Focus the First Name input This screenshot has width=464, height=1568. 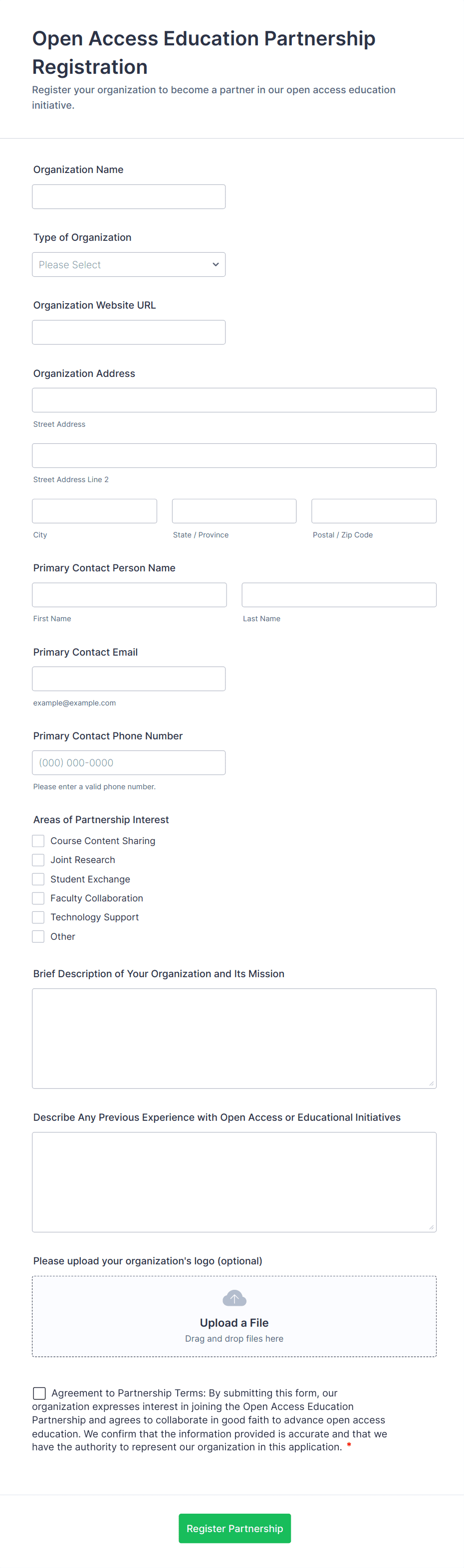coord(129,595)
